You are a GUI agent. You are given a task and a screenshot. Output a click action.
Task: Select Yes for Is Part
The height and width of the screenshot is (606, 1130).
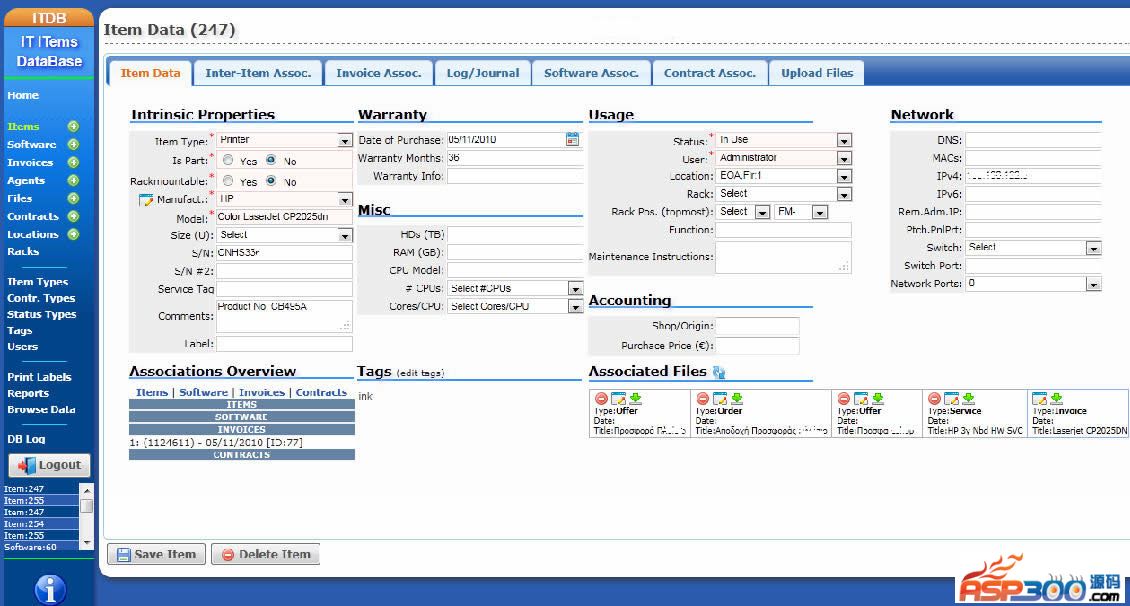(229, 160)
